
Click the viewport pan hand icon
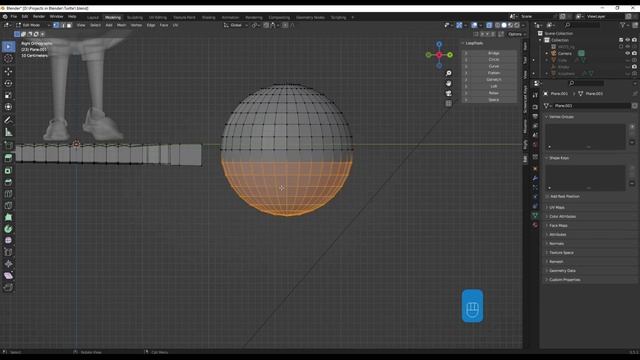click(x=449, y=83)
